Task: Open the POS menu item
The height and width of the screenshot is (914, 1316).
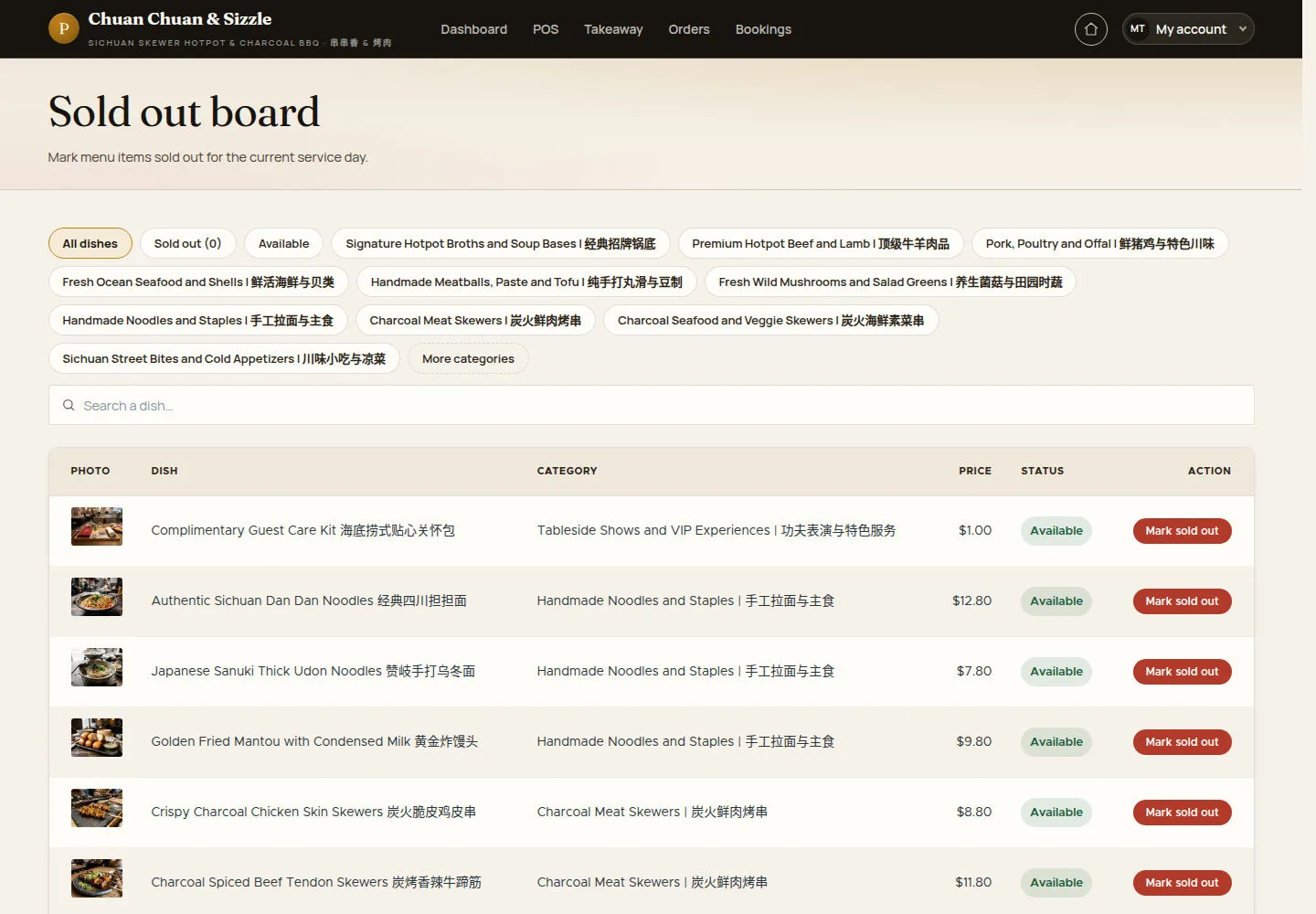Action: [x=546, y=29]
